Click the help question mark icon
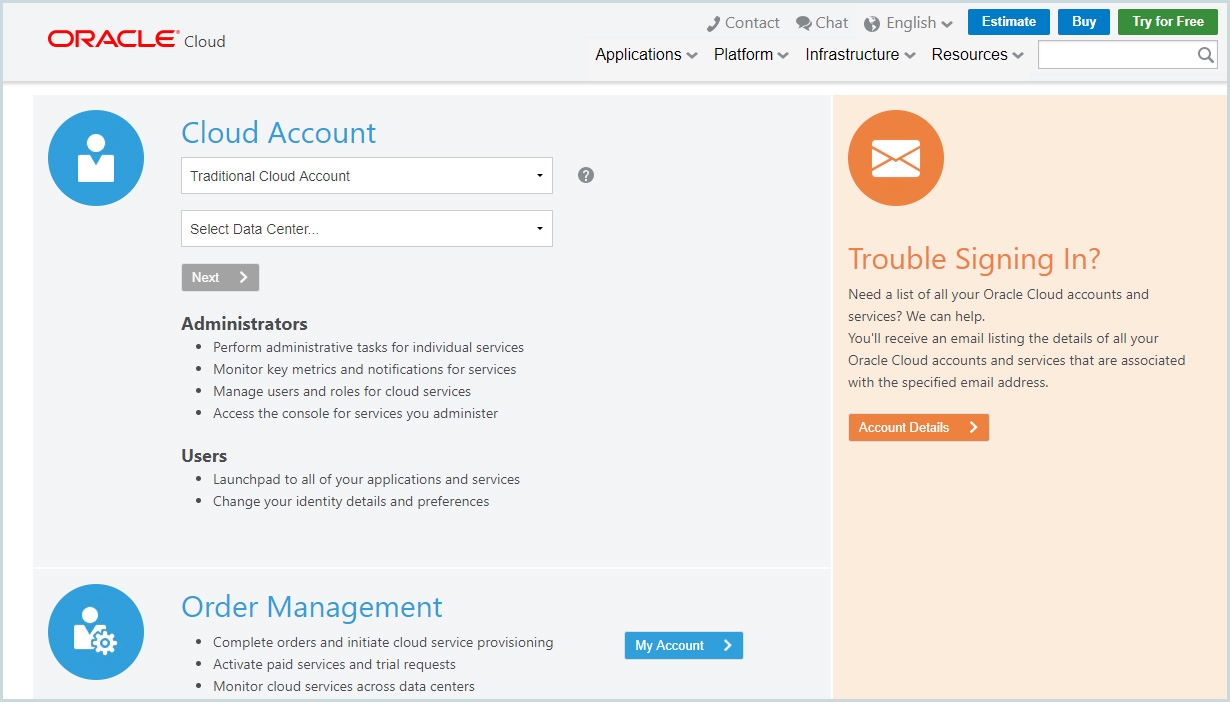Viewport: 1230px width, 702px height. pos(586,175)
